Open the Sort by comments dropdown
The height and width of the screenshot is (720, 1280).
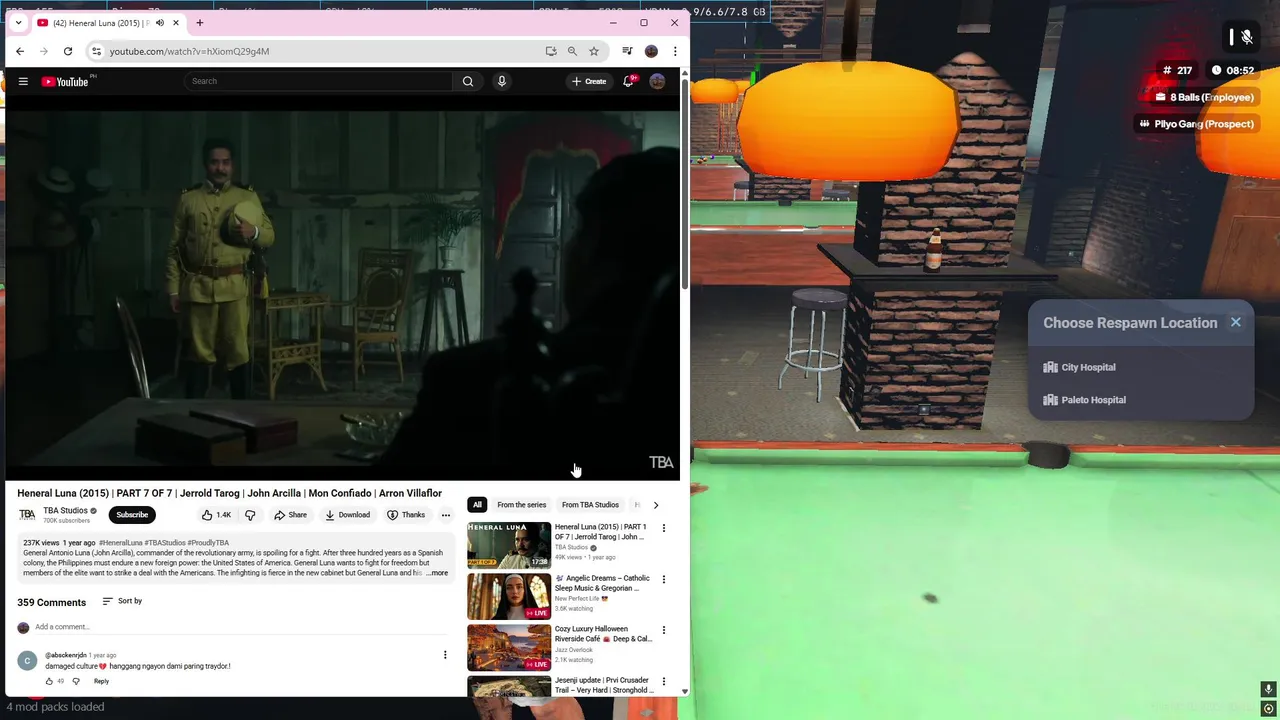tap(122, 601)
